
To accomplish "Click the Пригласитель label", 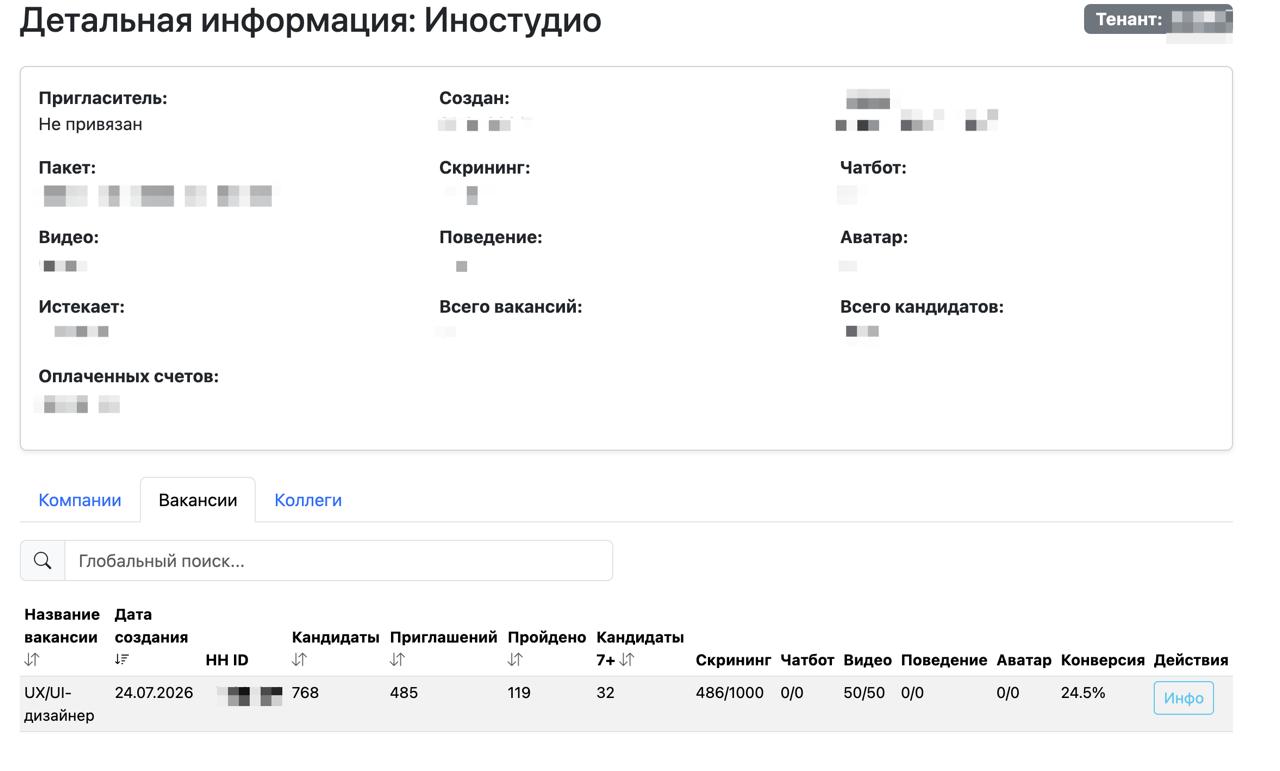I will pyautogui.click(x=103, y=98).
